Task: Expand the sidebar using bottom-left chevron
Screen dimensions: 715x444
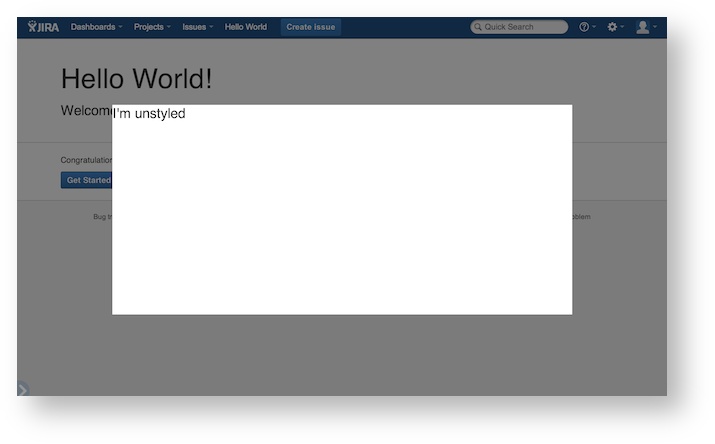Action: point(22,389)
